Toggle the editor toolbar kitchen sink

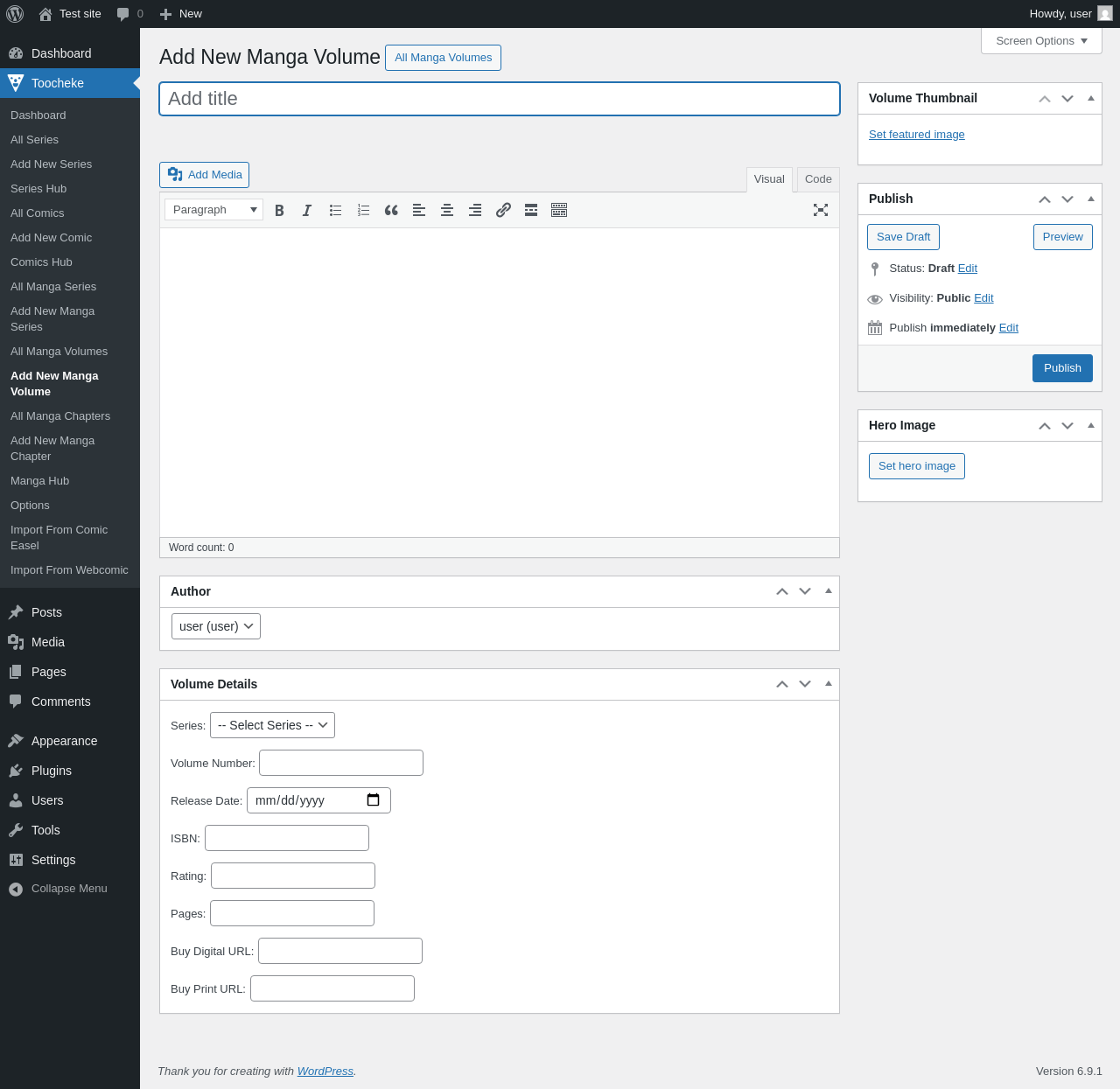point(559,210)
